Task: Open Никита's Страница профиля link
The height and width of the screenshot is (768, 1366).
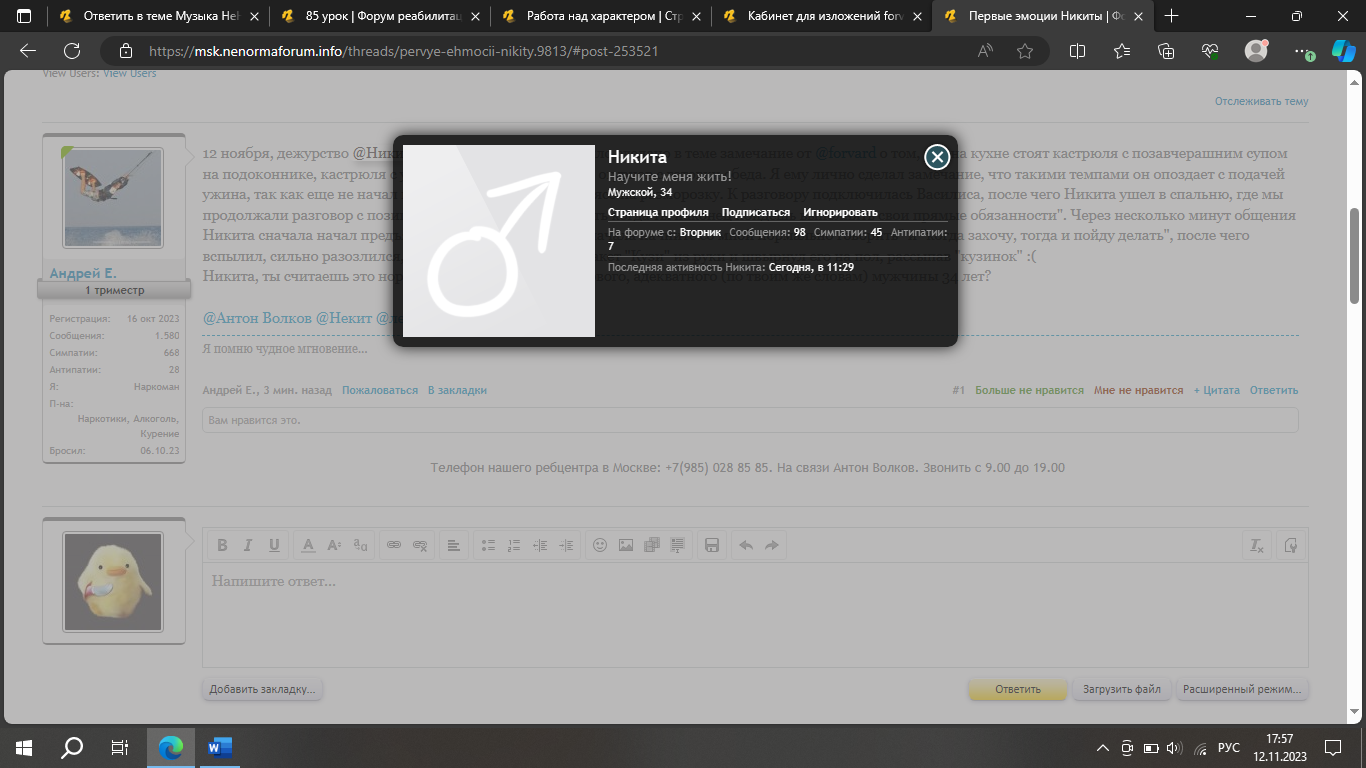Action: click(x=658, y=212)
